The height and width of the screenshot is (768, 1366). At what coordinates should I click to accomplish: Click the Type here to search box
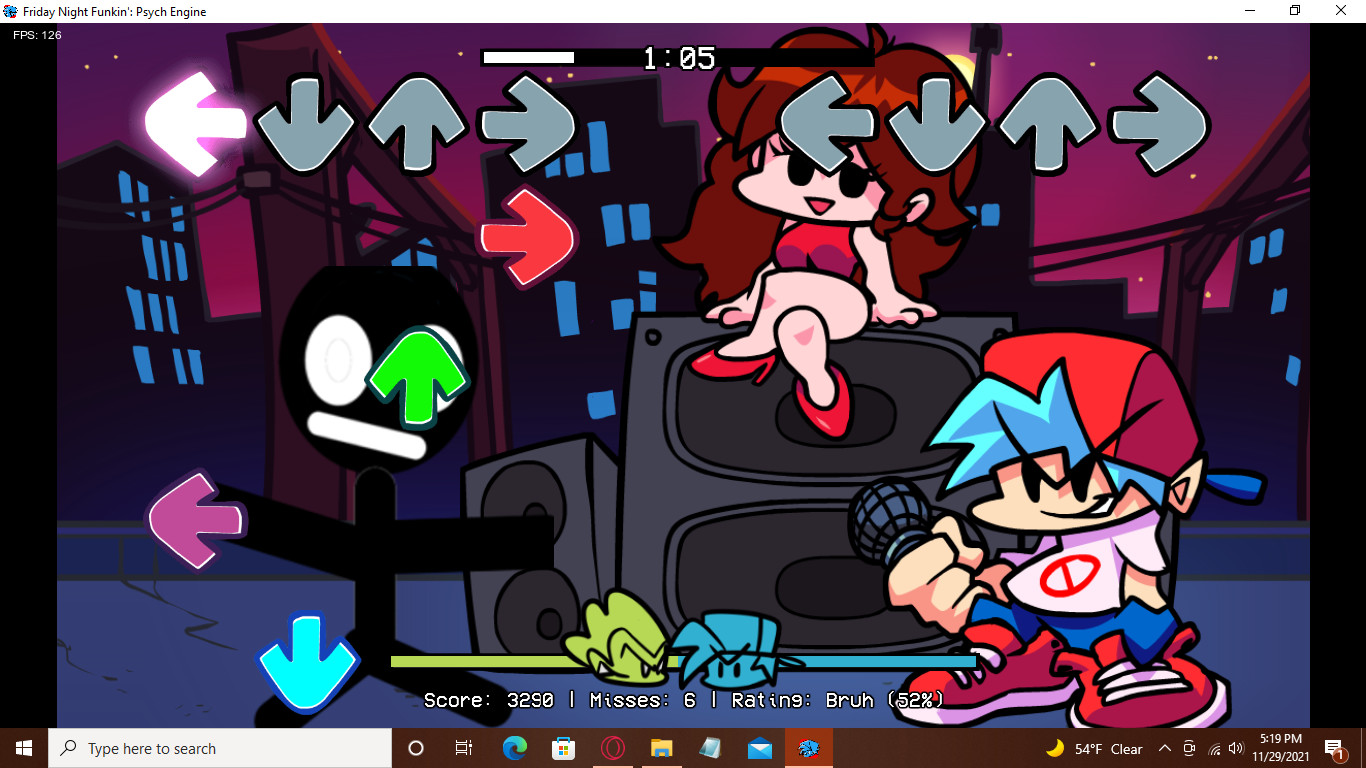(220, 748)
